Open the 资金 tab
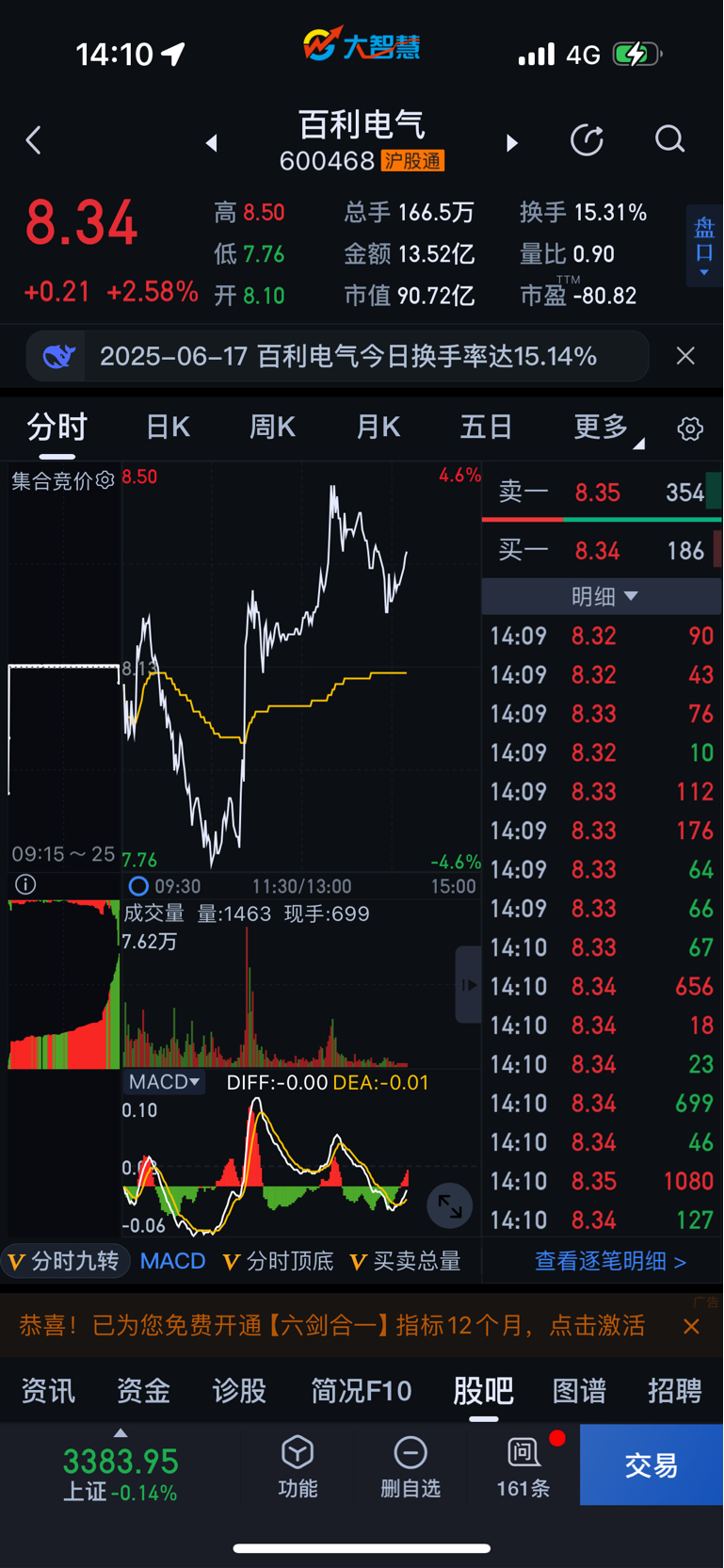The image size is (724, 1568). (143, 1391)
